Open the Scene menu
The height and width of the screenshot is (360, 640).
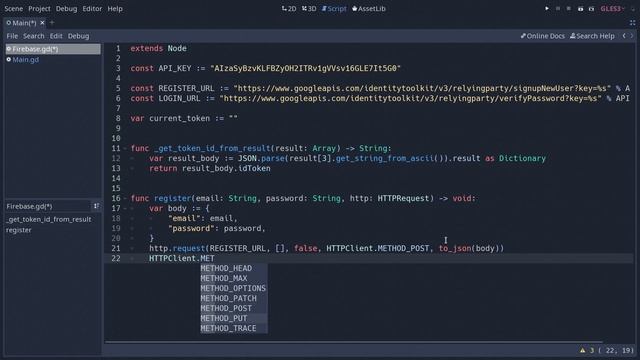click(x=13, y=9)
